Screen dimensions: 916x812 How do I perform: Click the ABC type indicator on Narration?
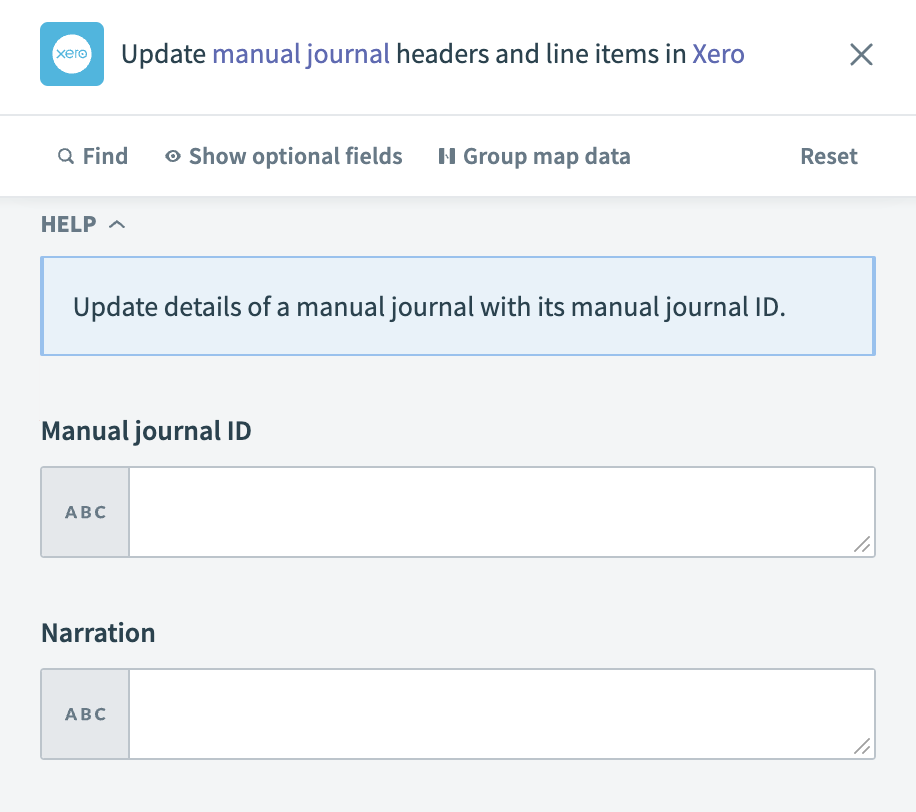pyautogui.click(x=85, y=713)
